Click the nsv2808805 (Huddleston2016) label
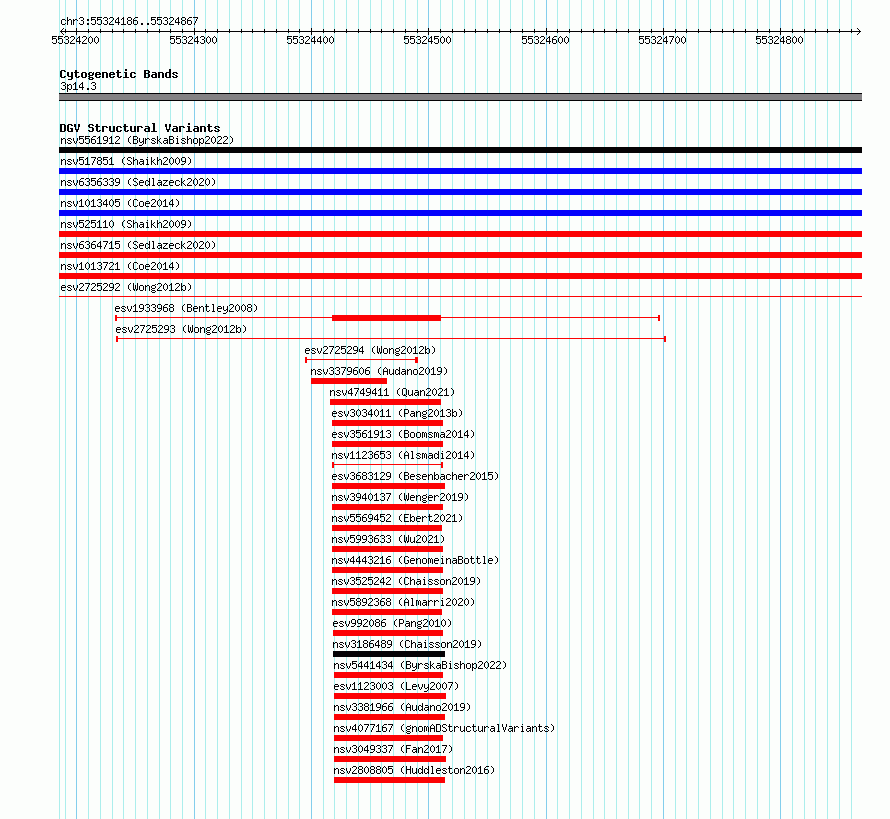The image size is (890, 819). coord(414,770)
